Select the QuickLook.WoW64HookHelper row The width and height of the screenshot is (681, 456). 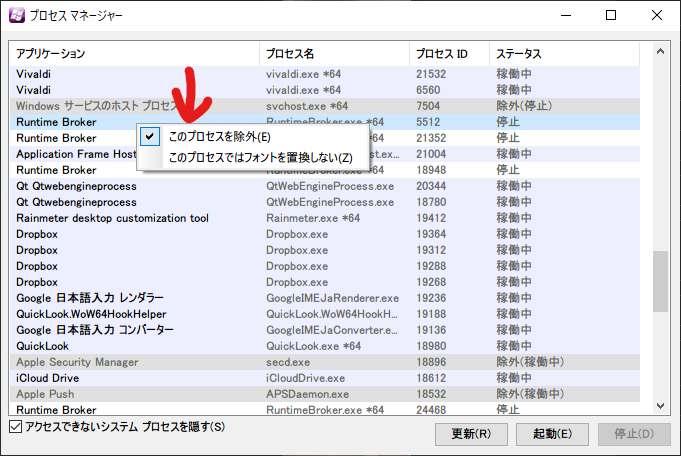[91, 314]
